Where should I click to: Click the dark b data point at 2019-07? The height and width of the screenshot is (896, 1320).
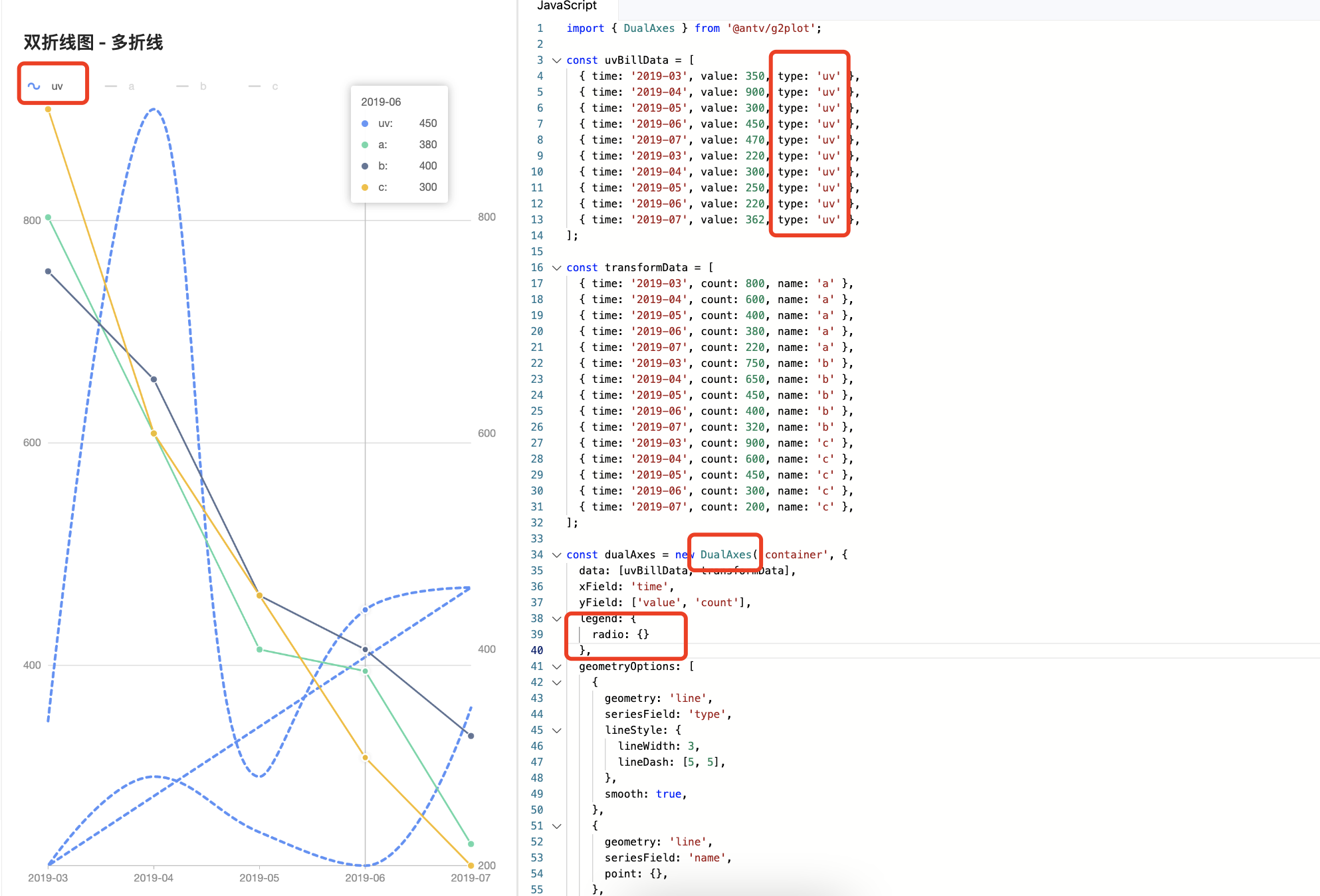471,736
